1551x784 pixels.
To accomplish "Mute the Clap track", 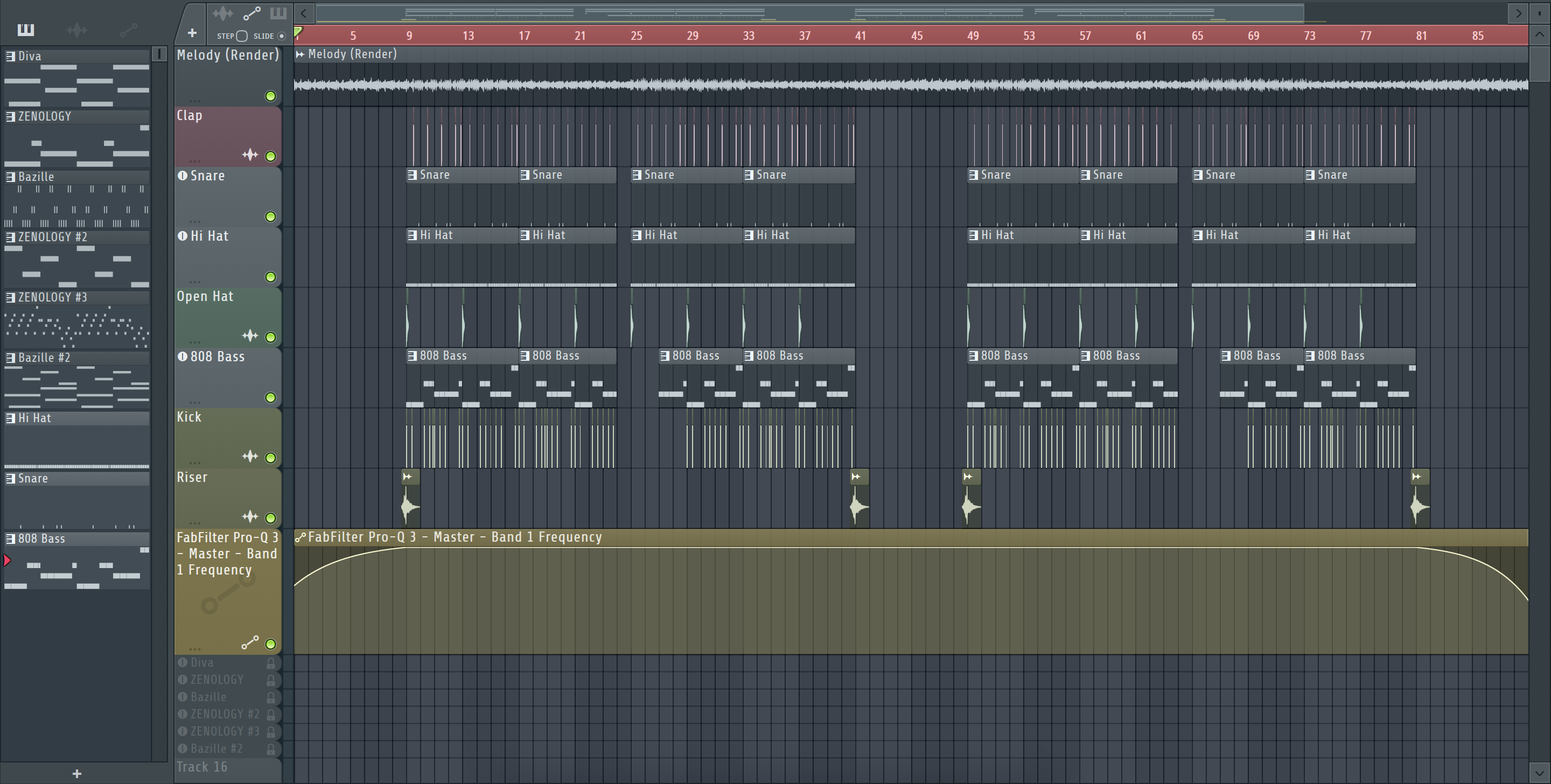I will [x=271, y=157].
